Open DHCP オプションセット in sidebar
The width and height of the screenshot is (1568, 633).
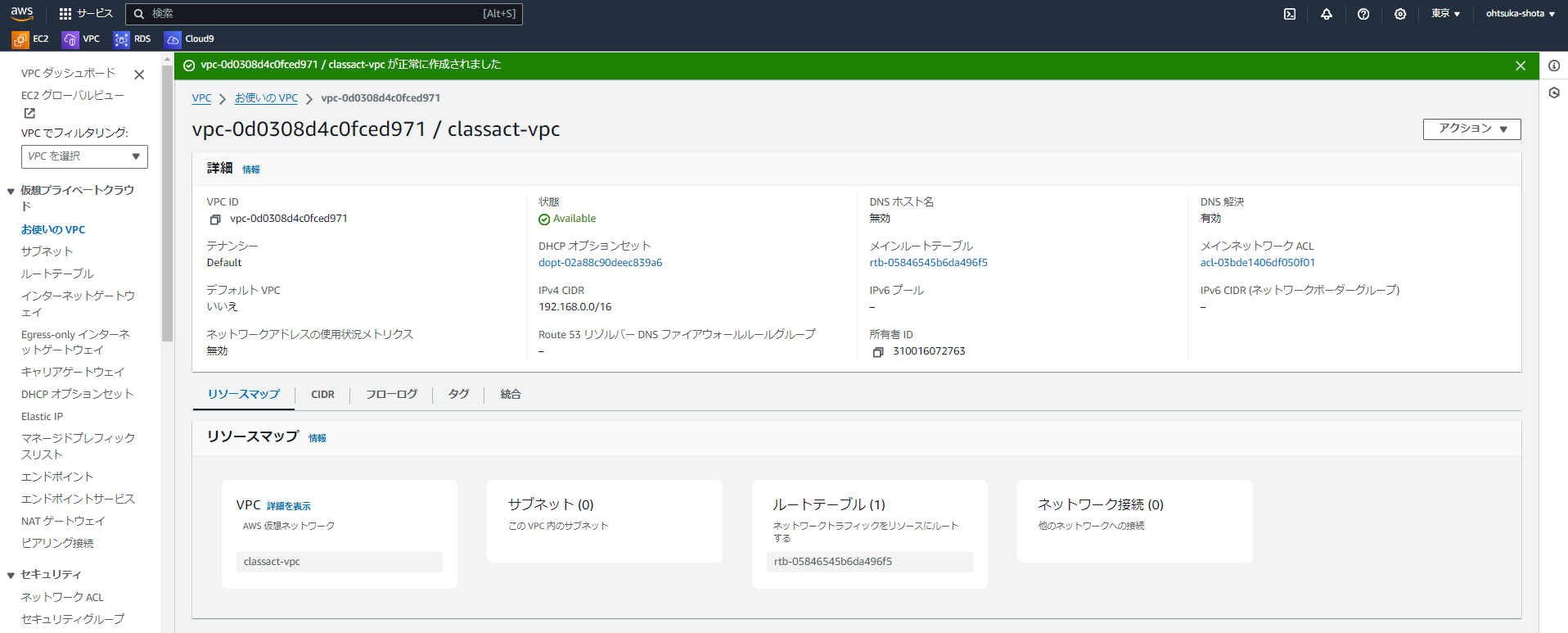coord(77,395)
